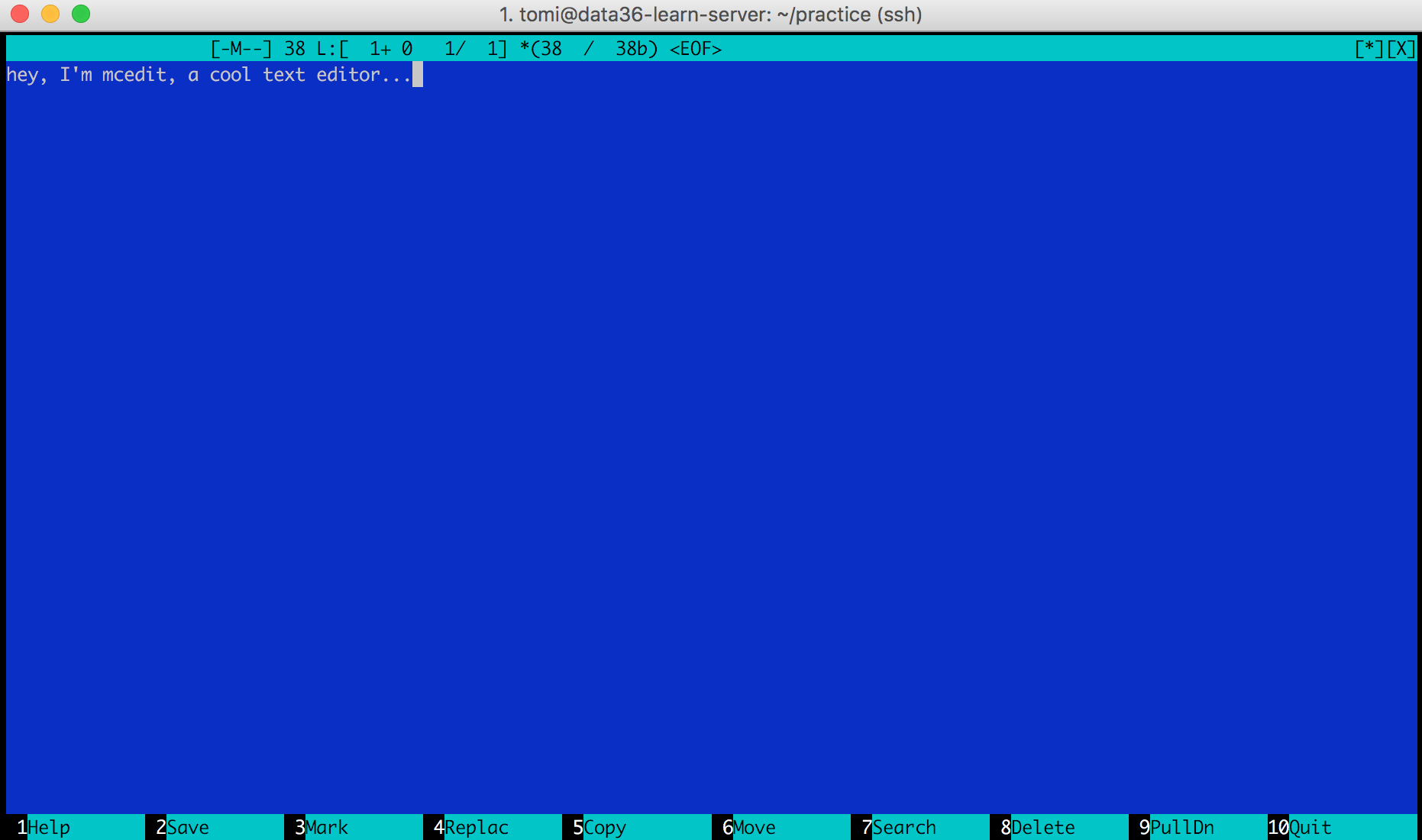Click the terminal window title text
Image resolution: width=1422 pixels, height=840 pixels.
710,15
